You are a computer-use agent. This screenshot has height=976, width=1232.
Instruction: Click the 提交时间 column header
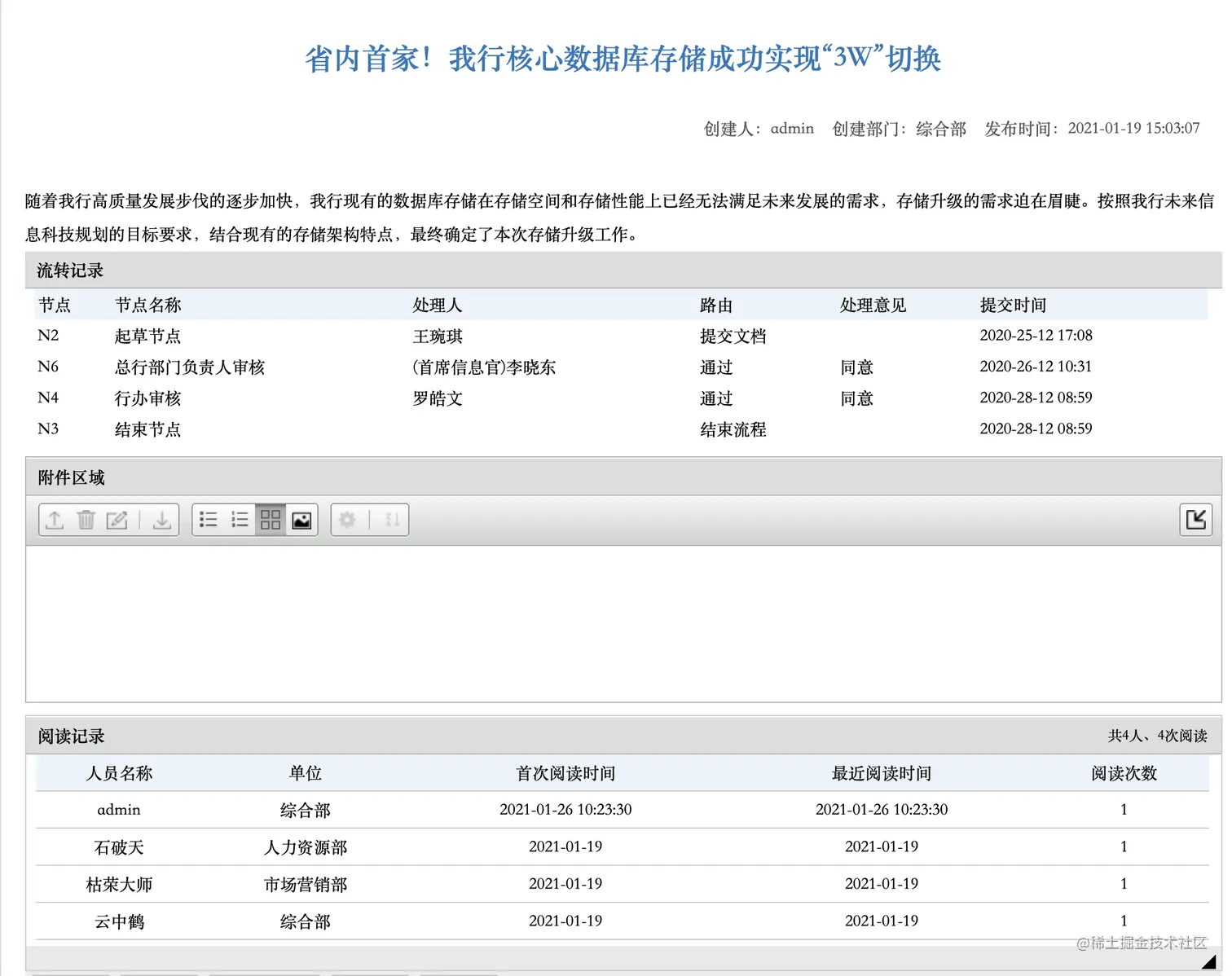click(1013, 306)
